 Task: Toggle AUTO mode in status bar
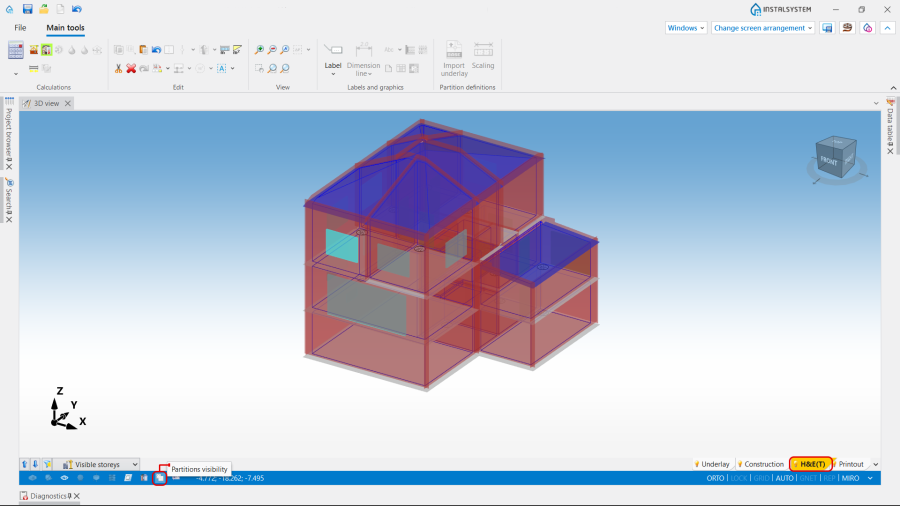785,478
